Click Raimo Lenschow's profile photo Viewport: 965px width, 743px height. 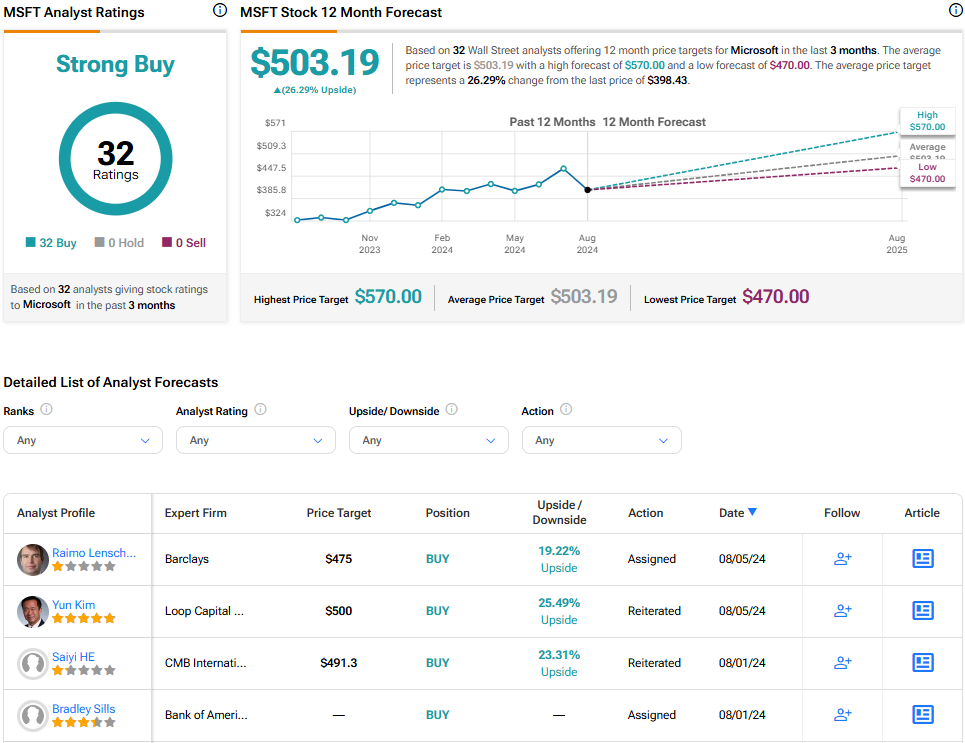click(x=33, y=560)
